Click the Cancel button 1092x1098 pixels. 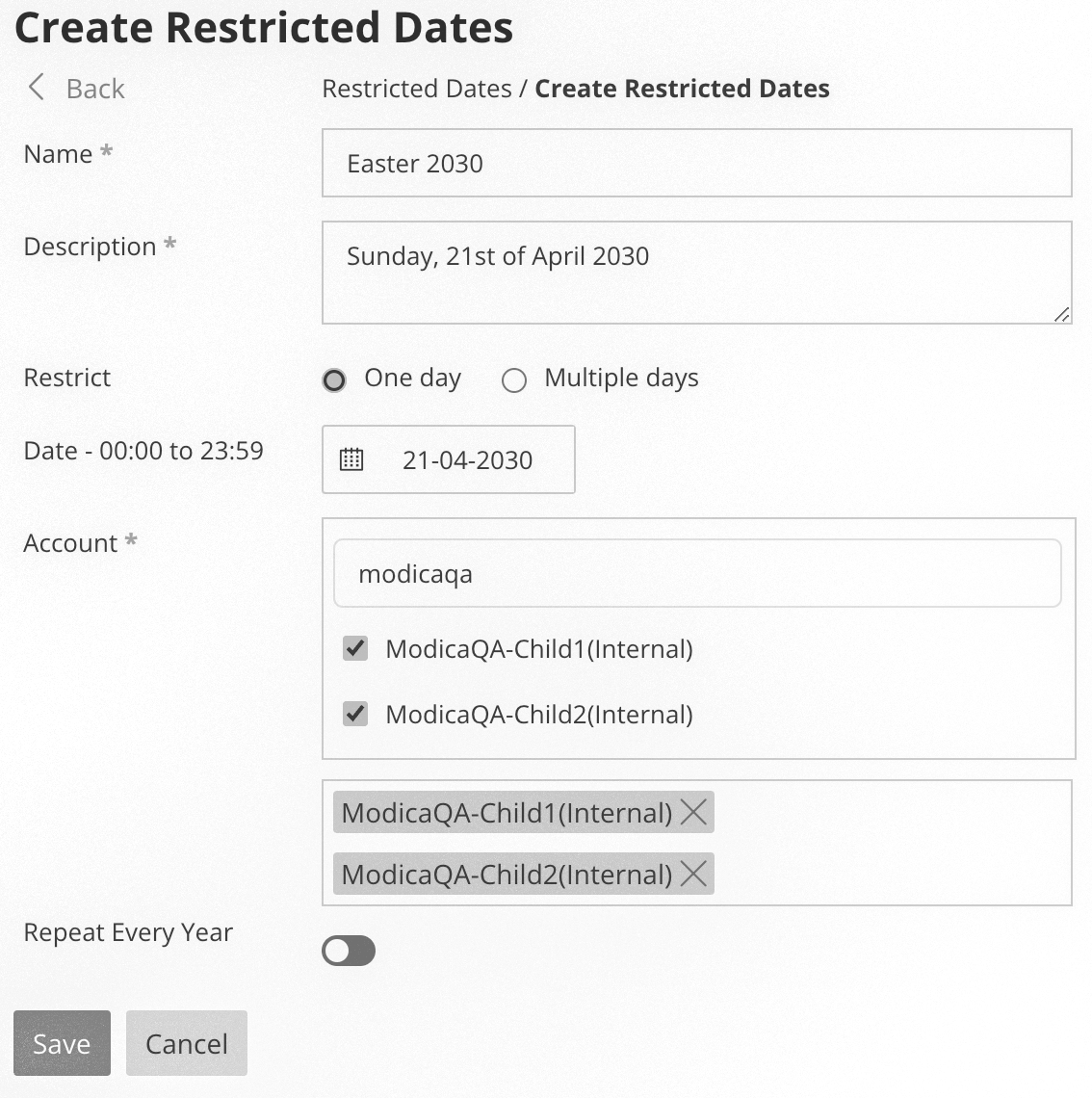tap(186, 1042)
